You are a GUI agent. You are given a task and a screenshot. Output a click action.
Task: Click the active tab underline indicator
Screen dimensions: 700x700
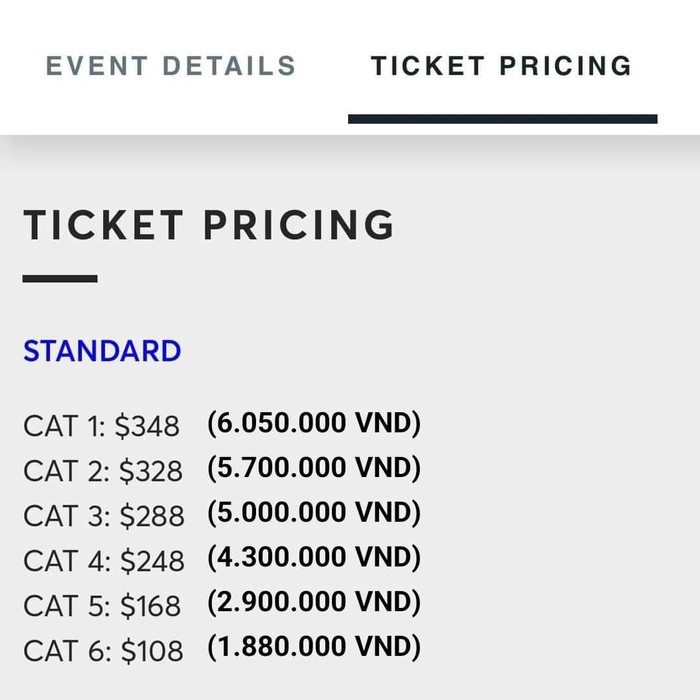point(503,119)
